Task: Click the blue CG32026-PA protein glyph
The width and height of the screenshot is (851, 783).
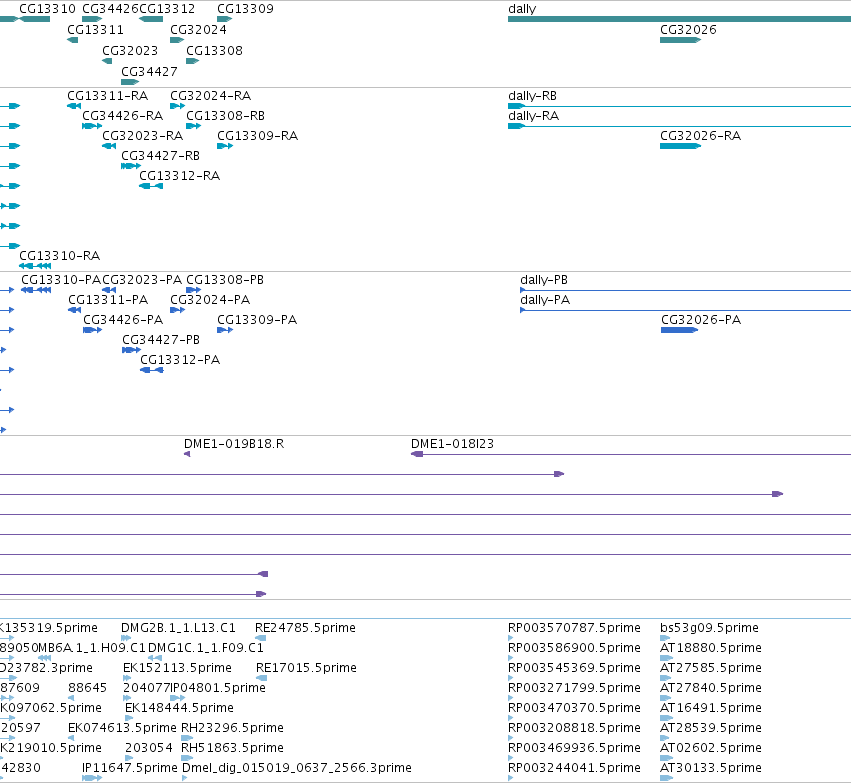Action: (679, 330)
